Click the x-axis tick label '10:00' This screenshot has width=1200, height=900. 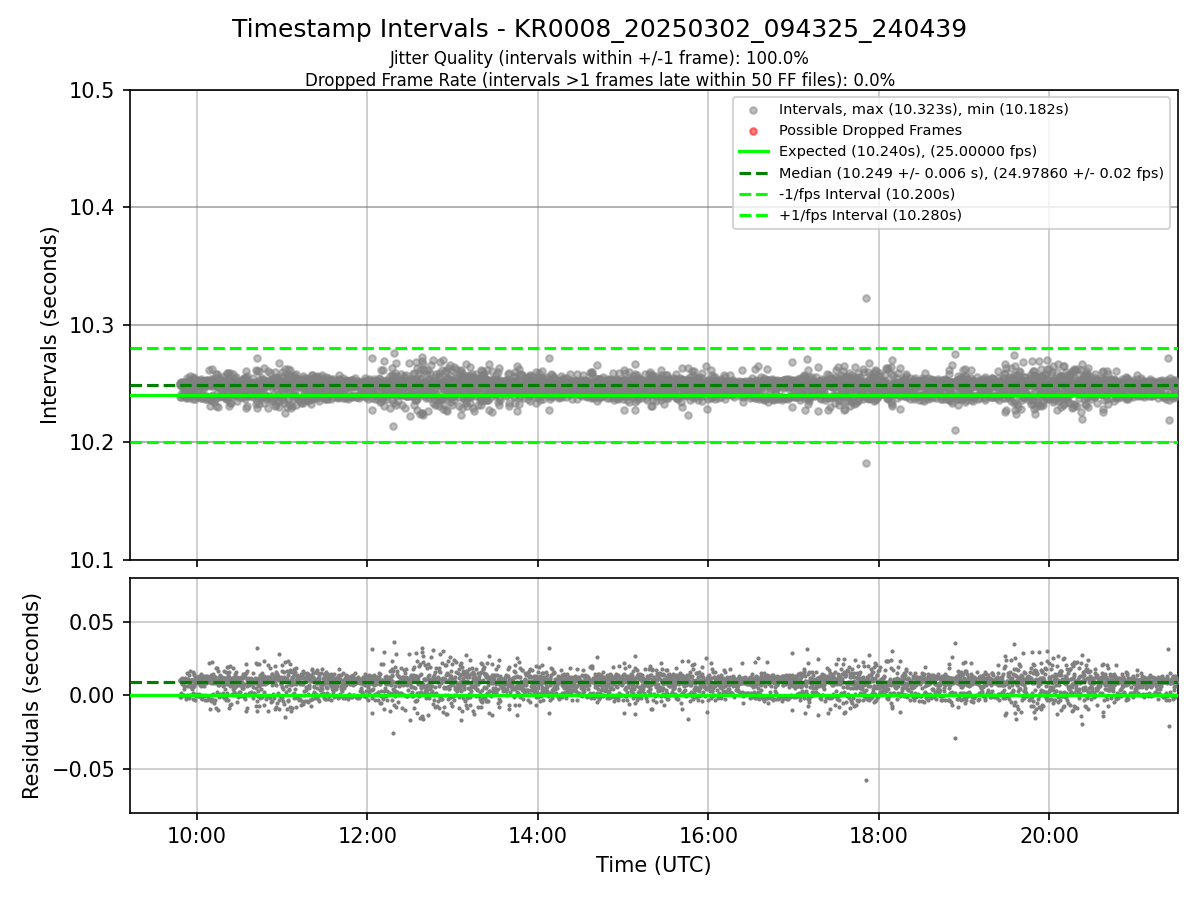coord(197,837)
